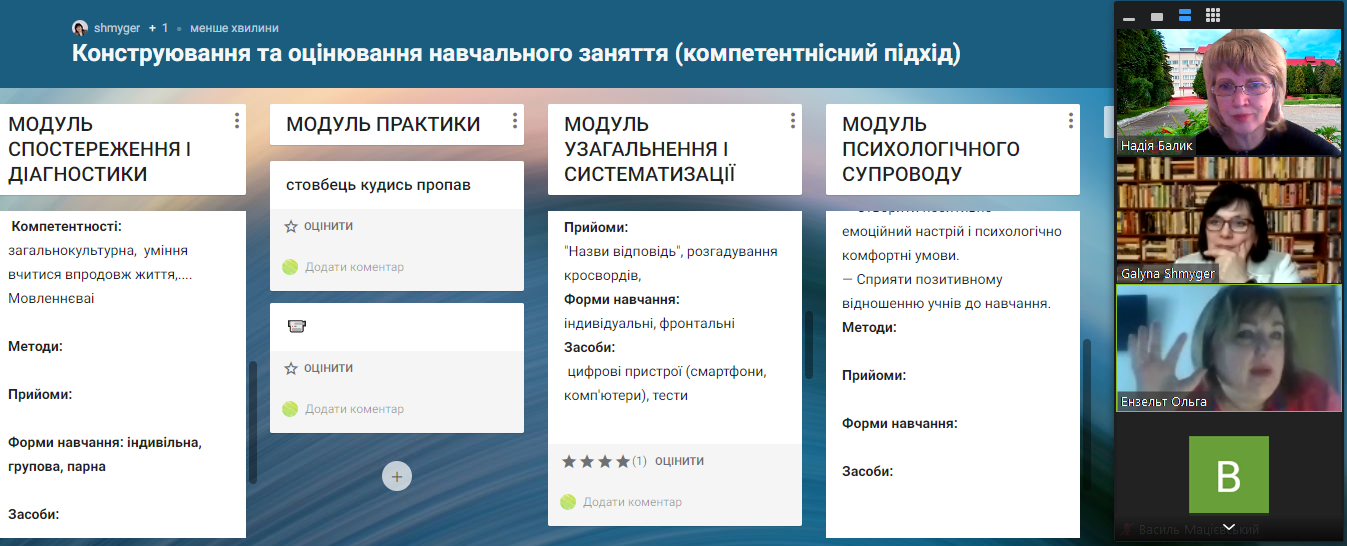The width and height of the screenshot is (1347, 546).
Task: Add comment on the Прийоми card
Action: click(x=632, y=502)
